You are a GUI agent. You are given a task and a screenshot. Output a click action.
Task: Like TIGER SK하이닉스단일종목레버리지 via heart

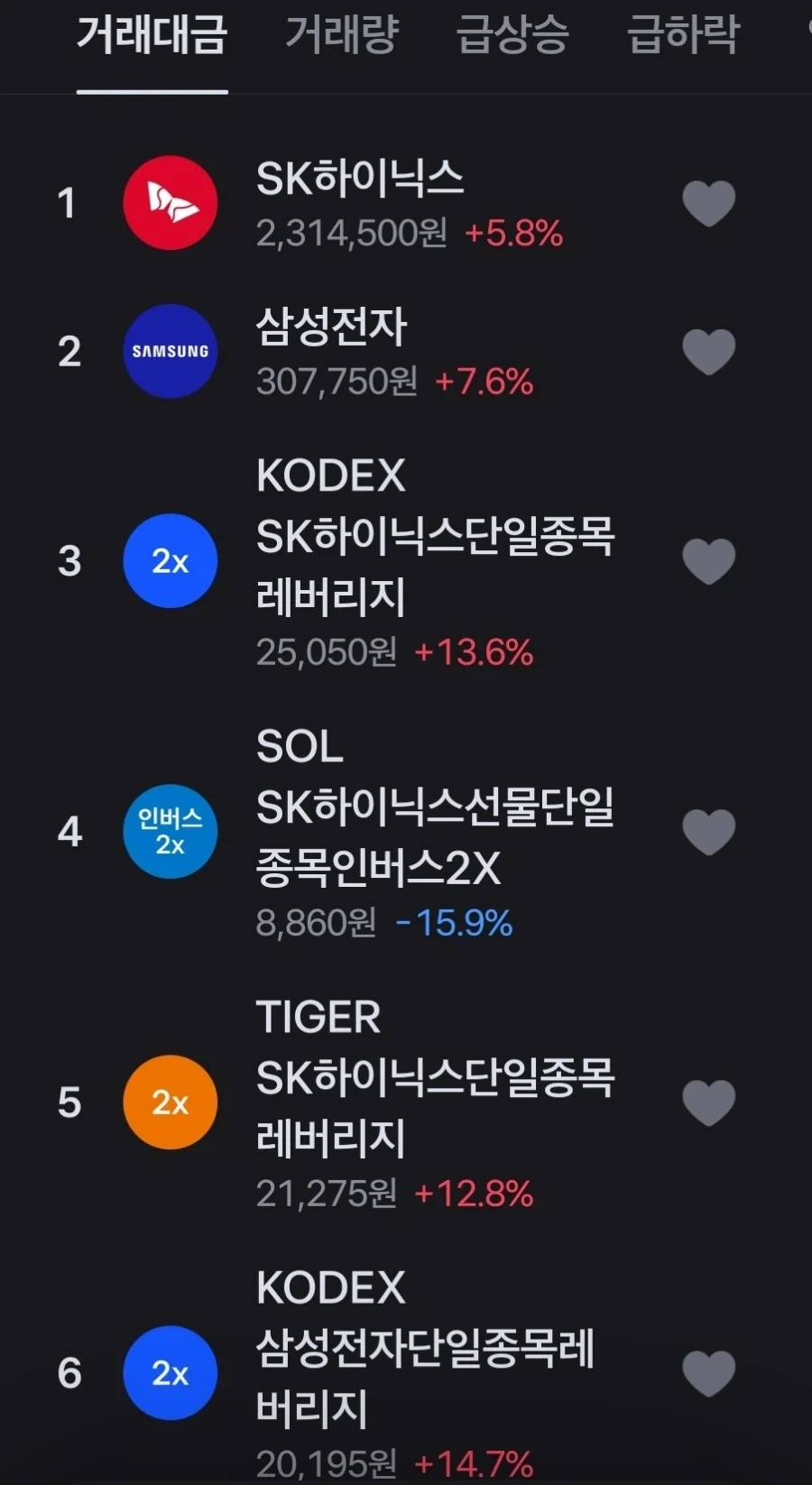pos(709,1102)
